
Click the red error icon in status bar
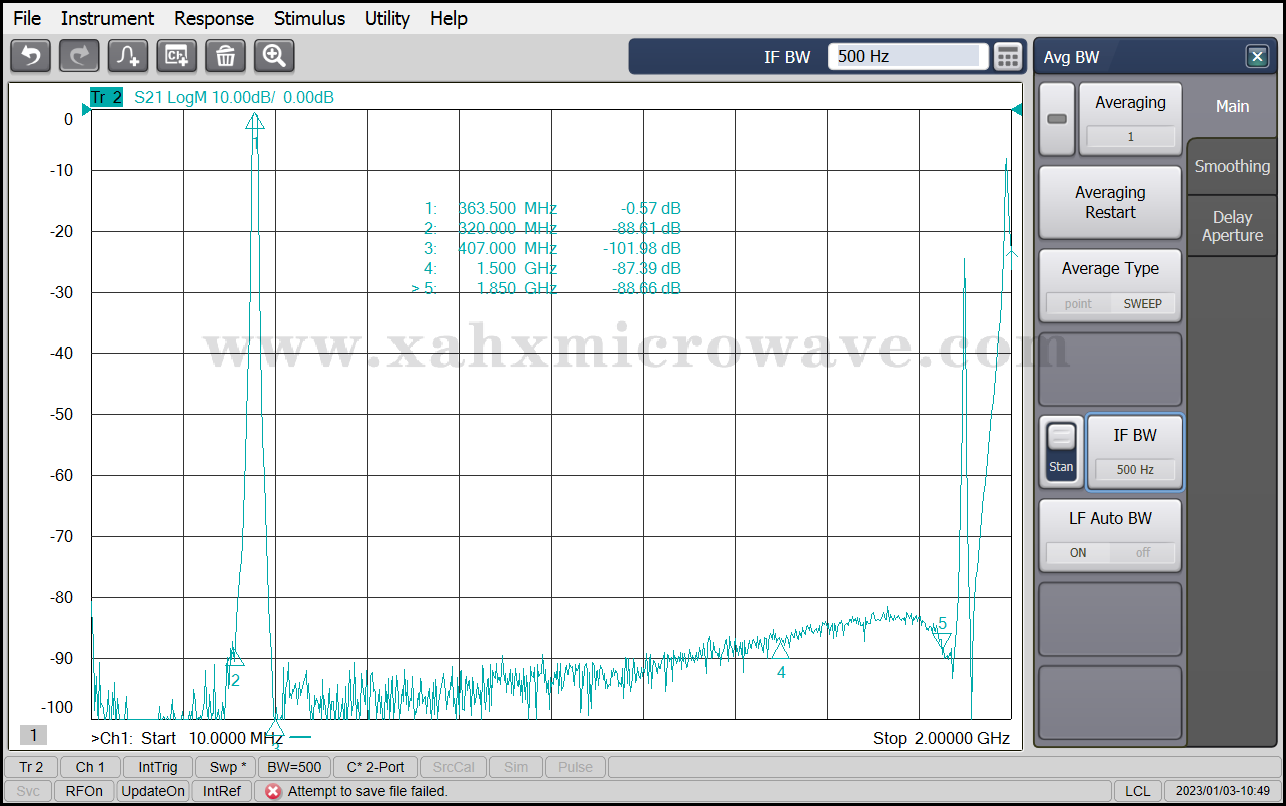coord(273,791)
